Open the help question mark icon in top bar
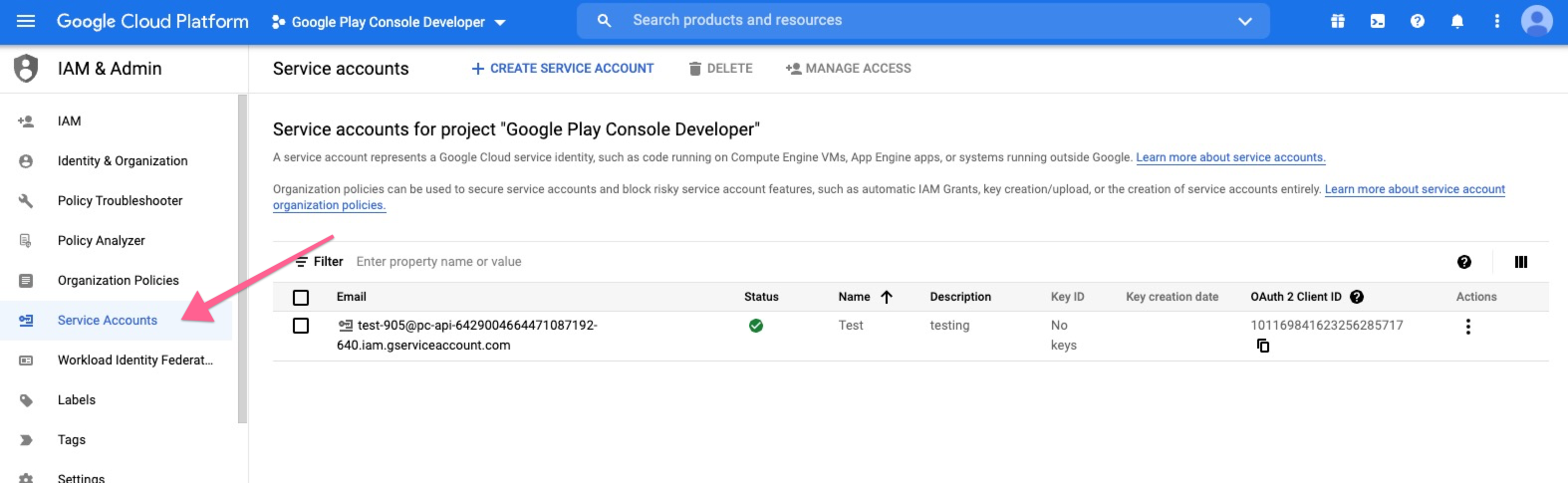This screenshot has height=483, width=1568. 1418,21
